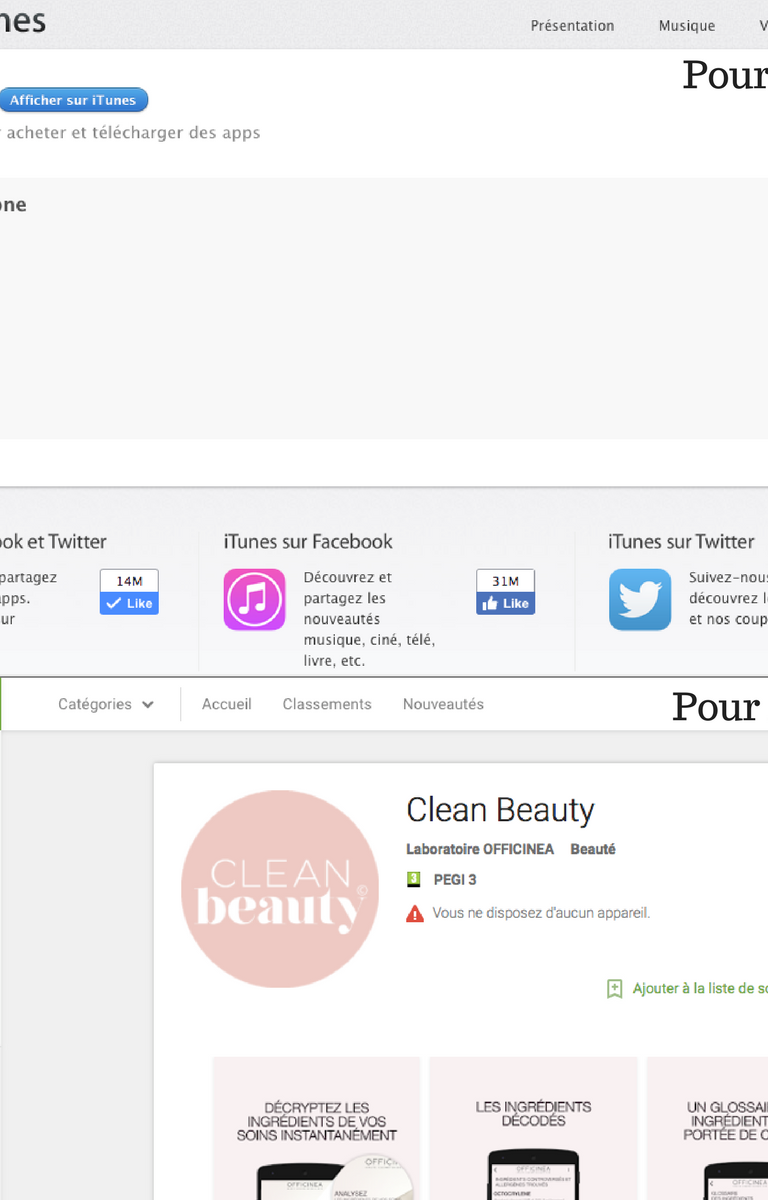The height and width of the screenshot is (1200, 768).
Task: Click the red warning triangle icon
Action: click(415, 914)
